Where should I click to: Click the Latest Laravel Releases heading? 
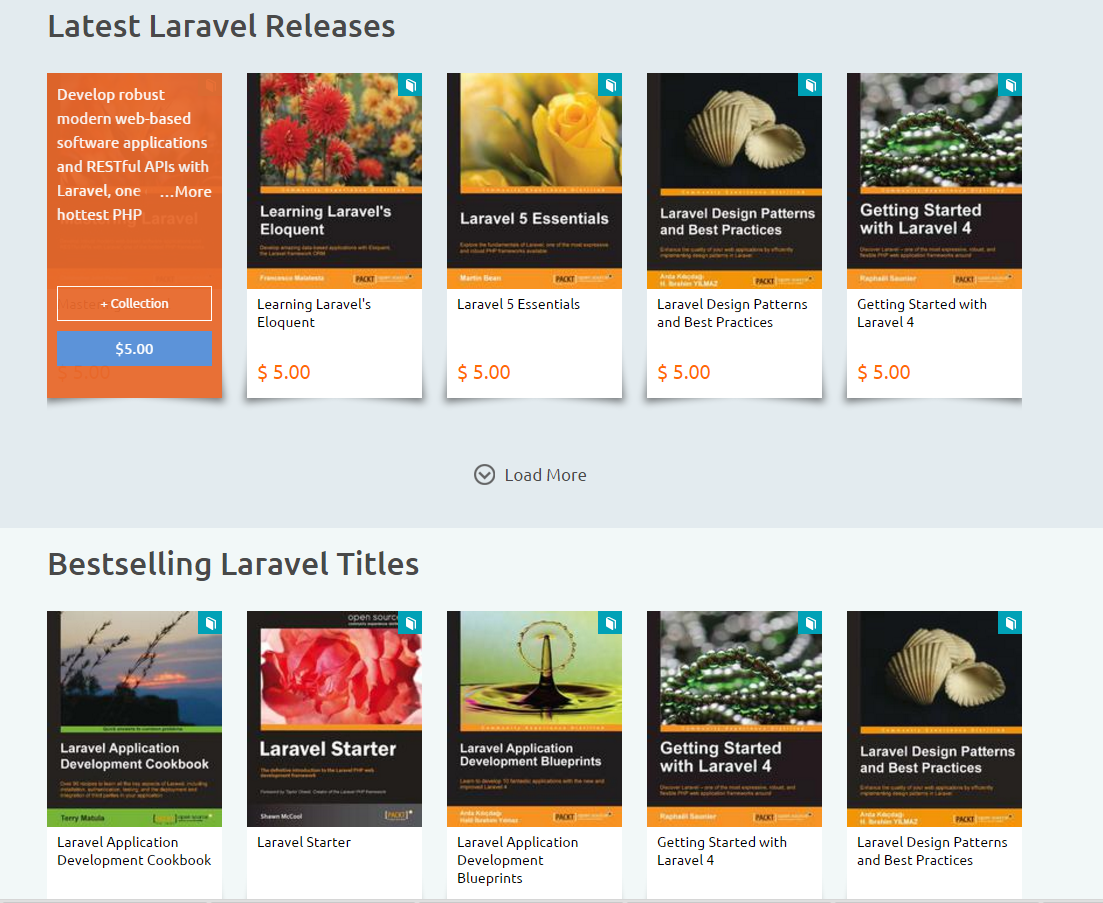point(222,27)
